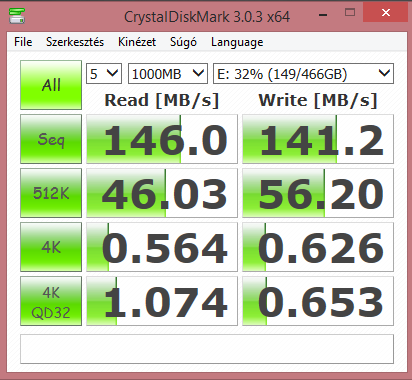Start the 4K QD32 benchmark test

point(51,301)
